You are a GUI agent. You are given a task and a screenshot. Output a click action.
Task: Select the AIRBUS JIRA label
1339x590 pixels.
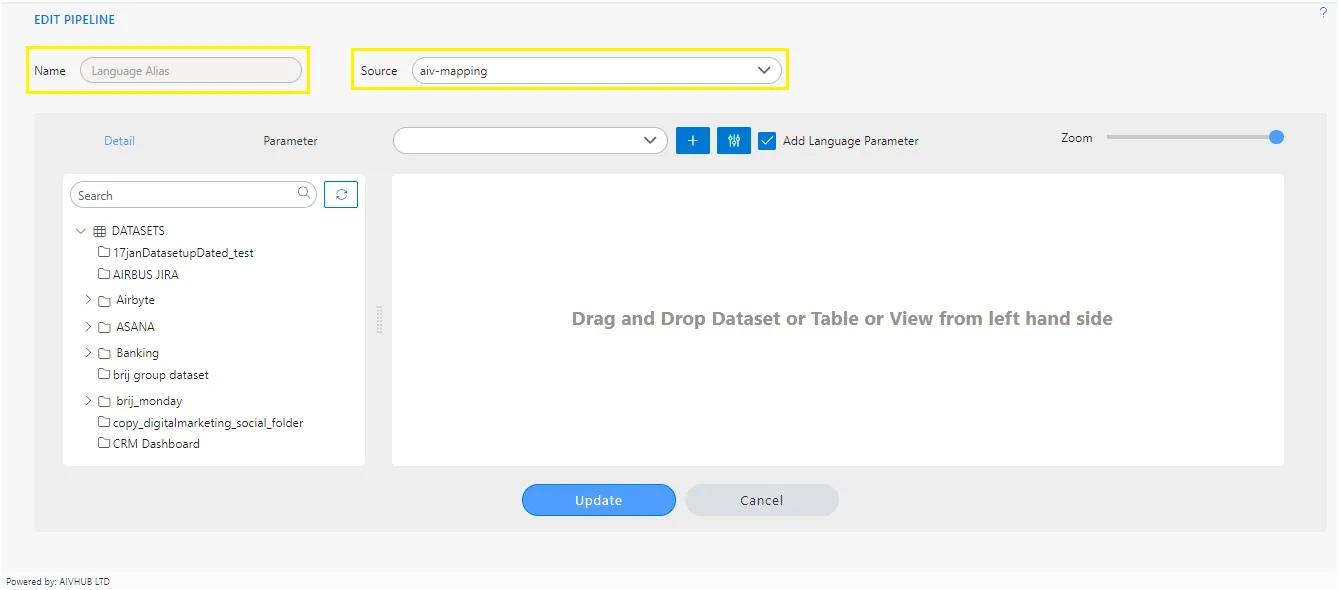pos(146,274)
